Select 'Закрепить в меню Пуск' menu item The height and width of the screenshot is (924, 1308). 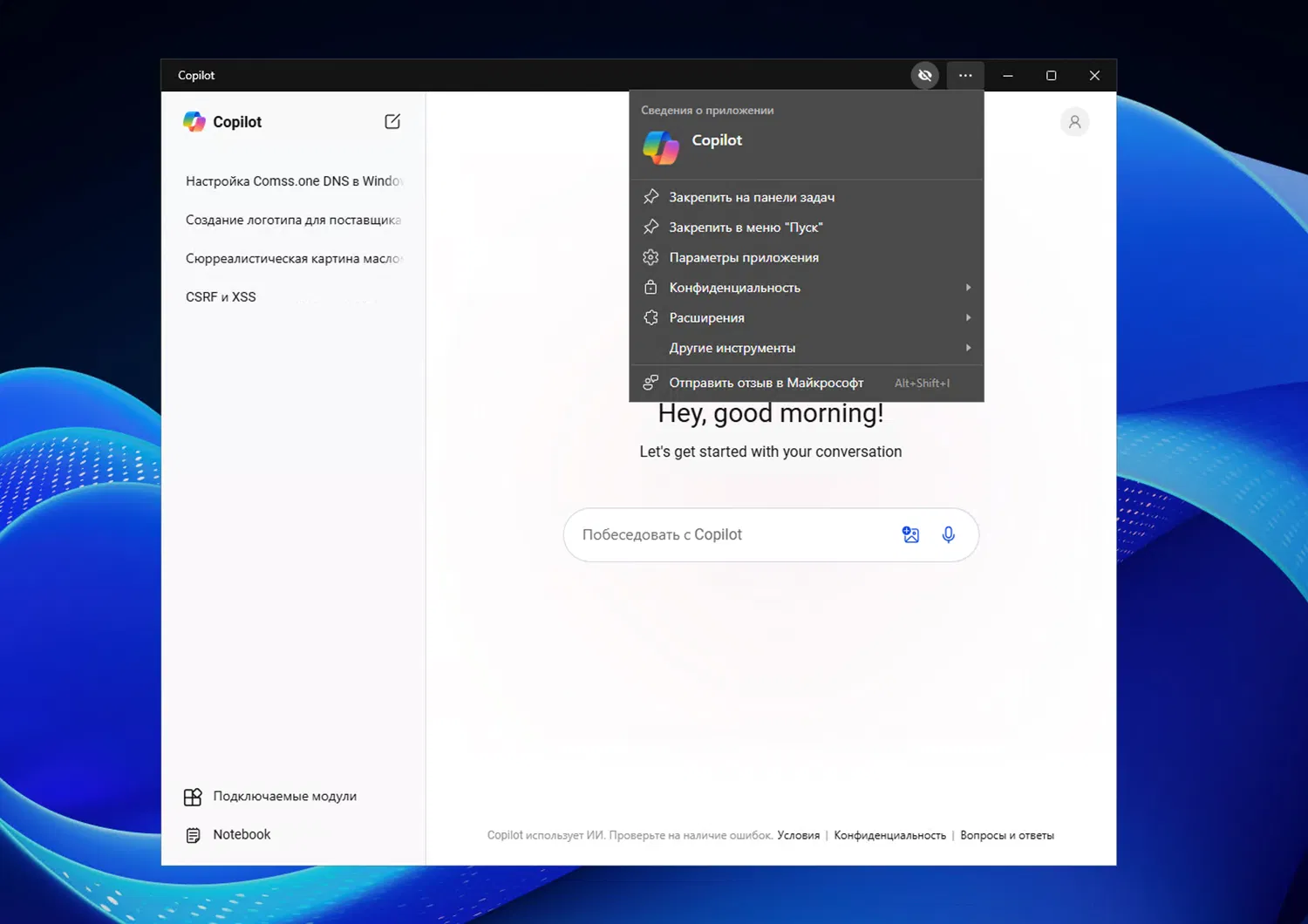(x=807, y=227)
